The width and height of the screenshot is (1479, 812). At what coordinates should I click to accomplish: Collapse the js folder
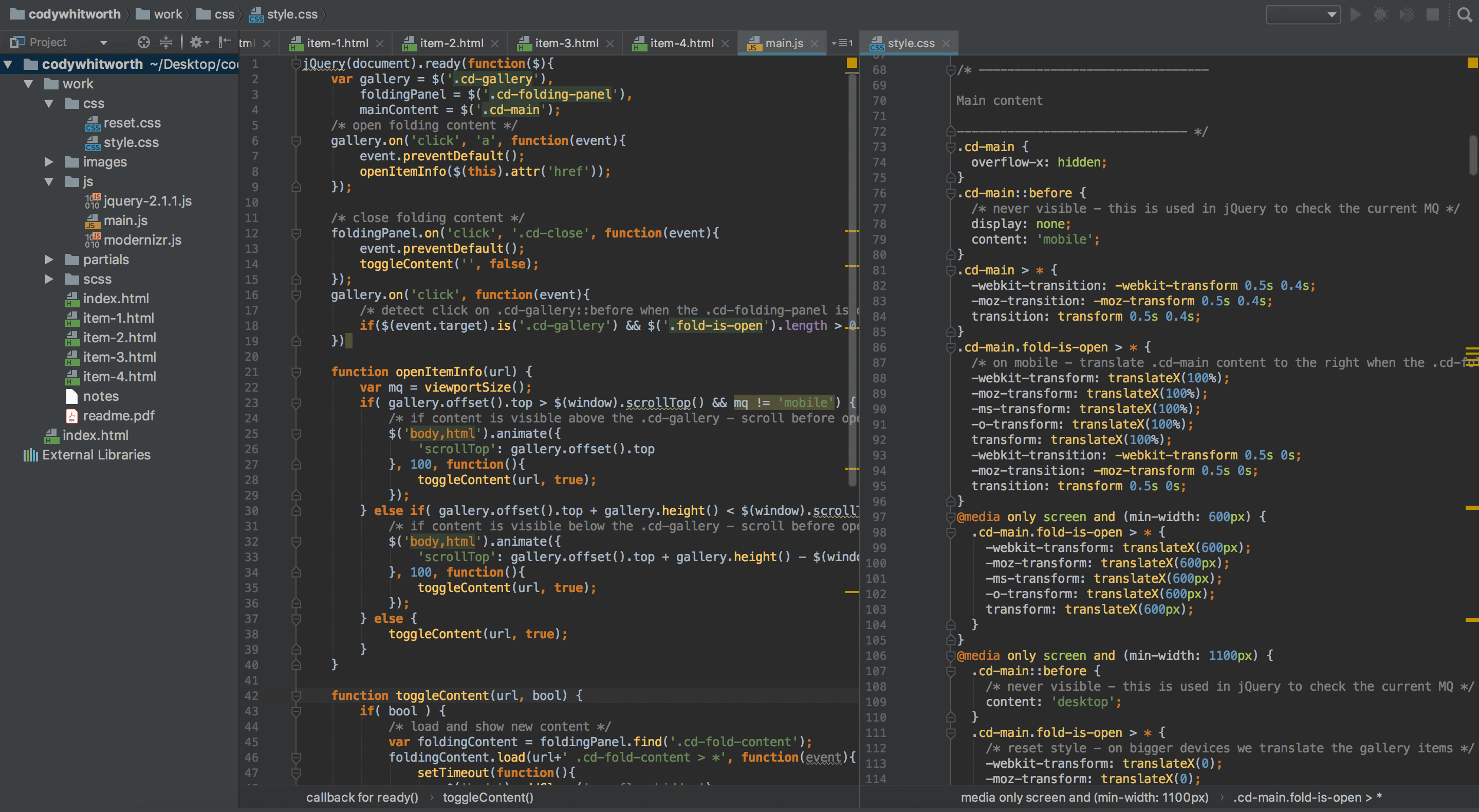click(49, 181)
